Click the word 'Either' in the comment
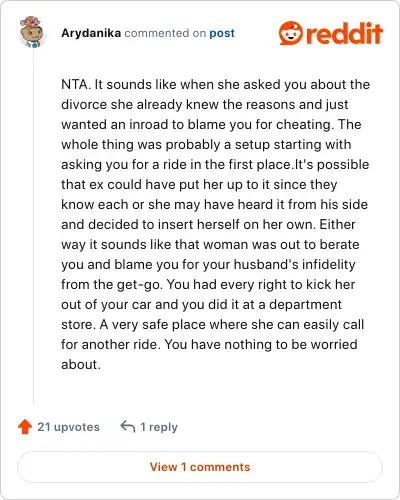Screen dimensions: 400x500 pyautogui.click(x=337, y=224)
